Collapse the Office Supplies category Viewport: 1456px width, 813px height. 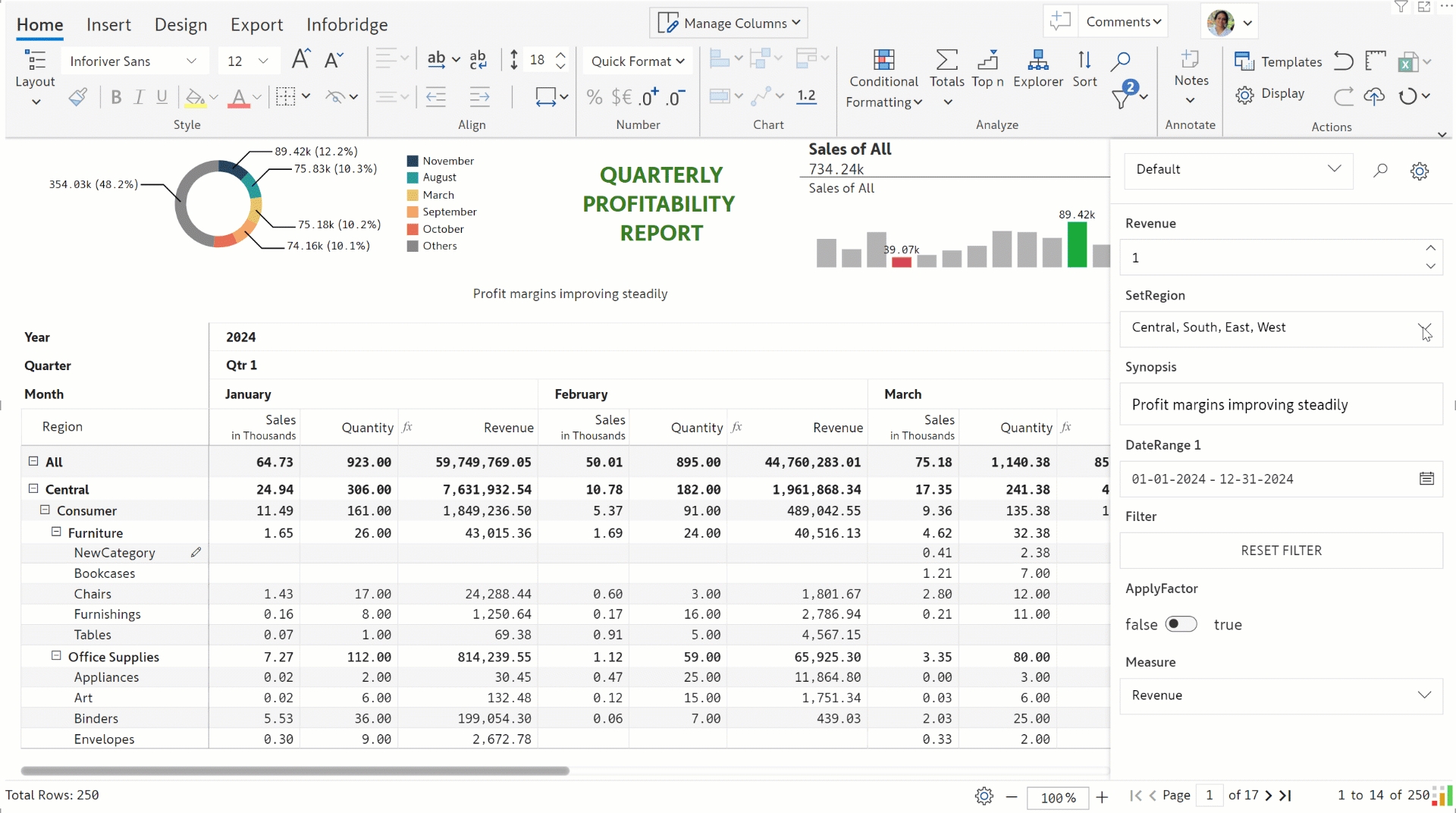click(x=56, y=656)
